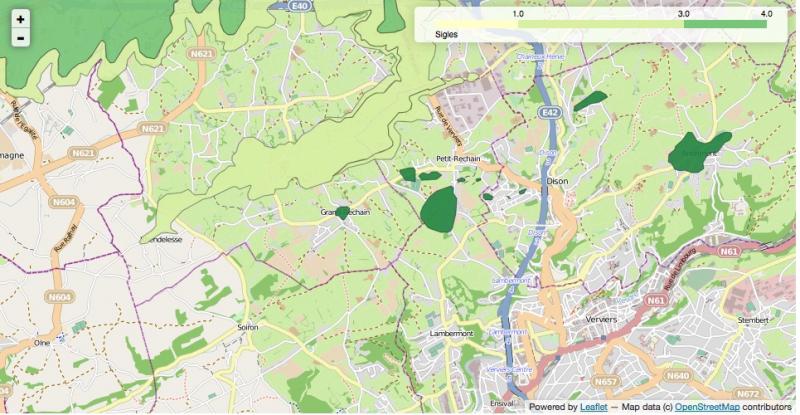Screen dimensions: 800x415
Task: Open the Leaflet attribution link
Action: 593,407
